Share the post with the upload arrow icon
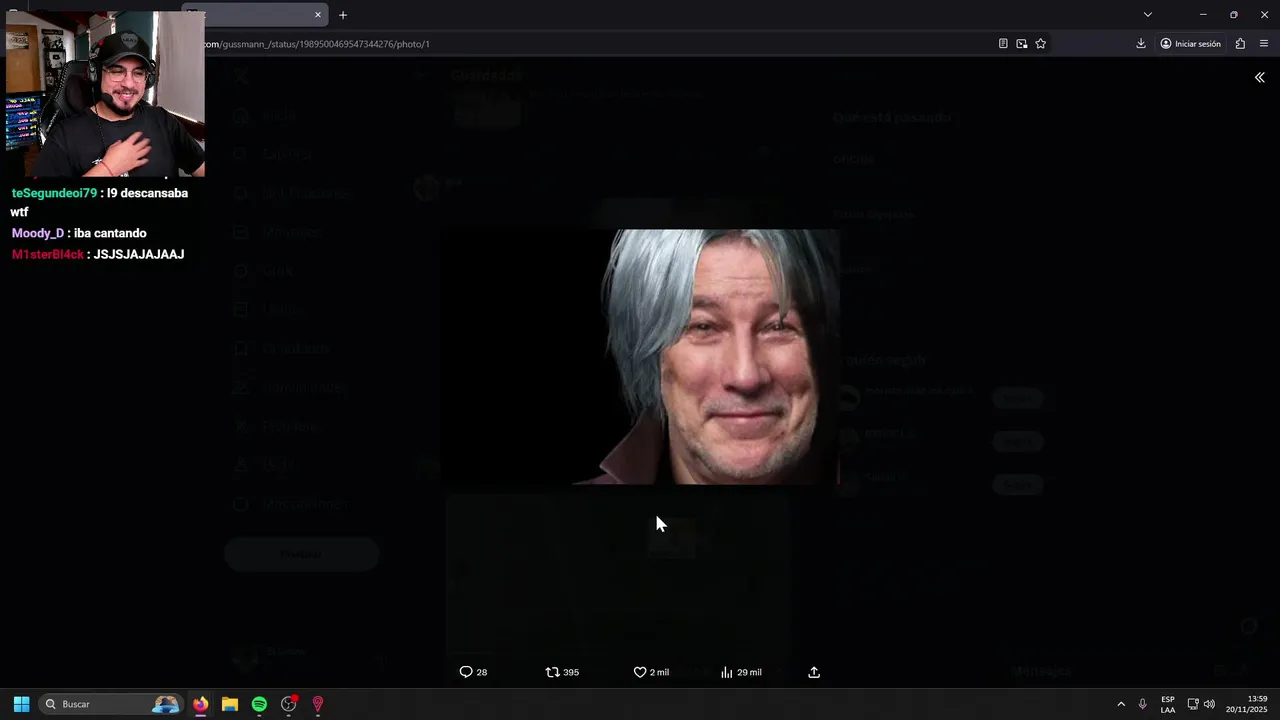 click(814, 672)
